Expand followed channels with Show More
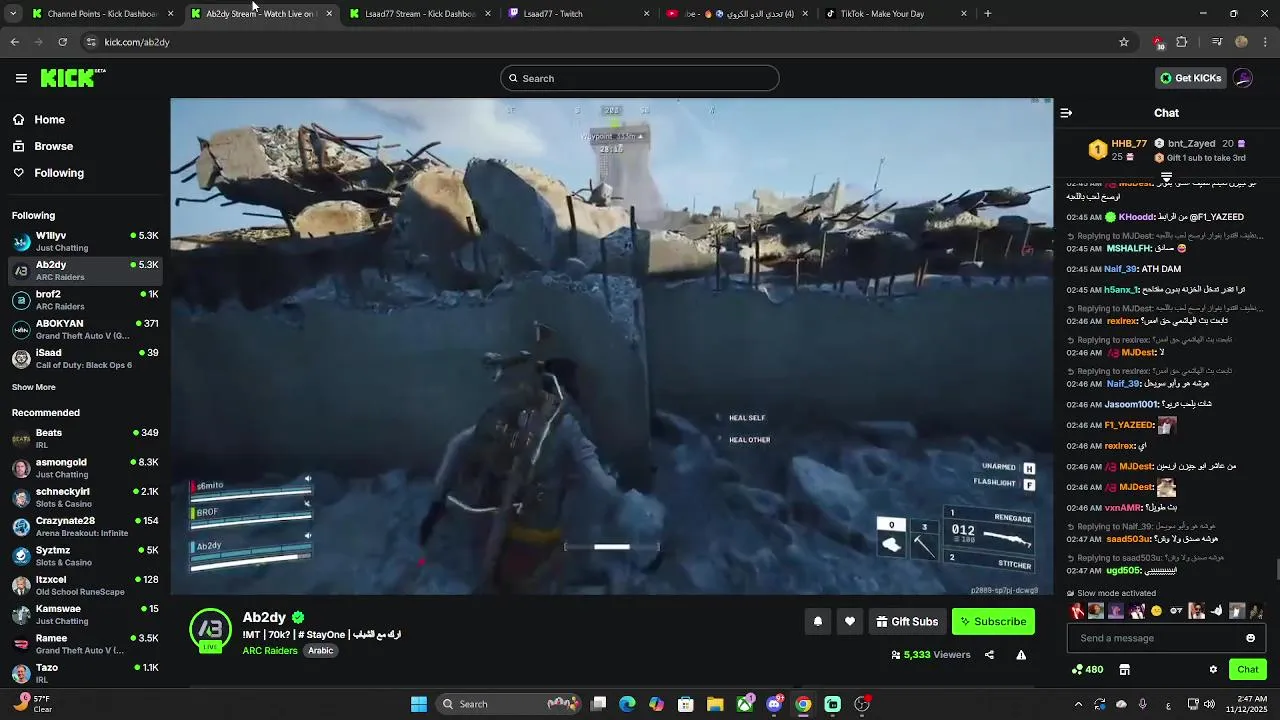This screenshot has width=1280, height=720. click(x=34, y=387)
